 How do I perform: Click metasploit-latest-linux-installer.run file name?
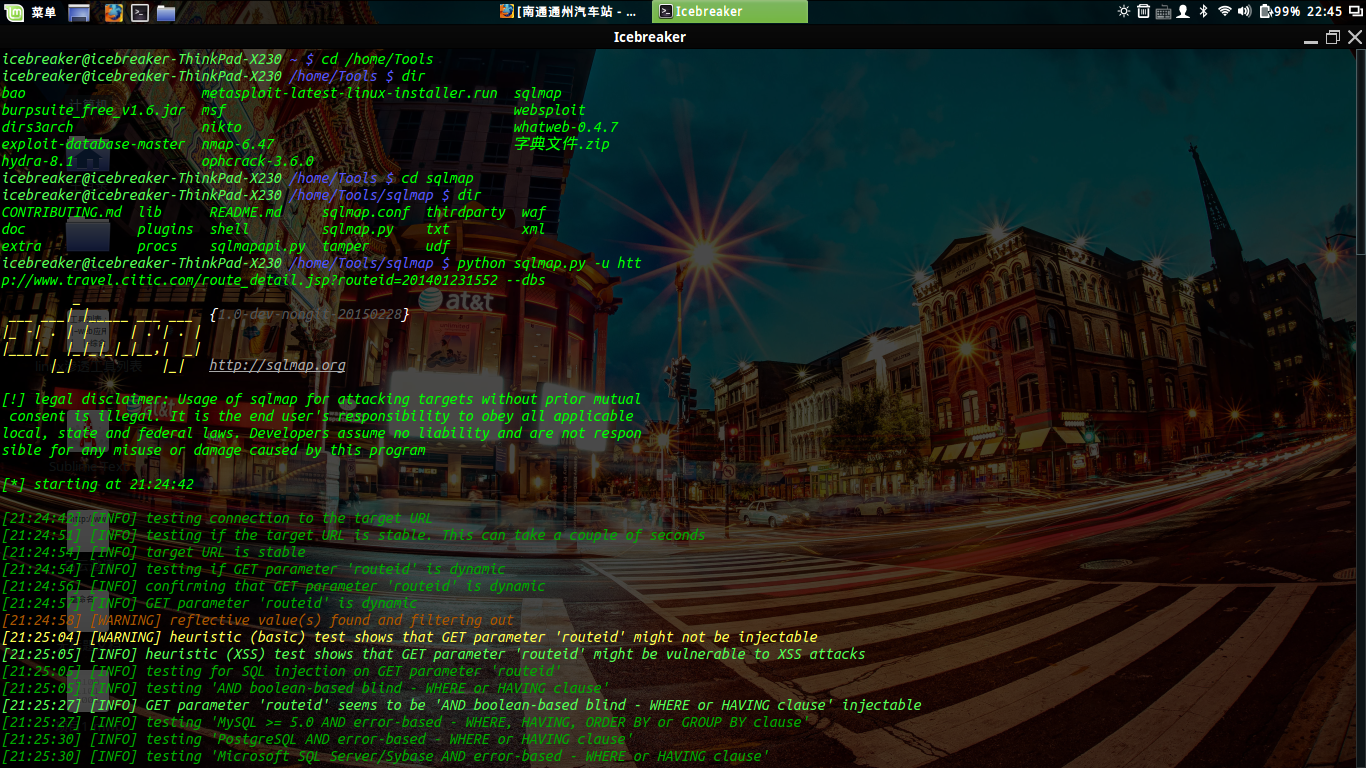[349, 93]
